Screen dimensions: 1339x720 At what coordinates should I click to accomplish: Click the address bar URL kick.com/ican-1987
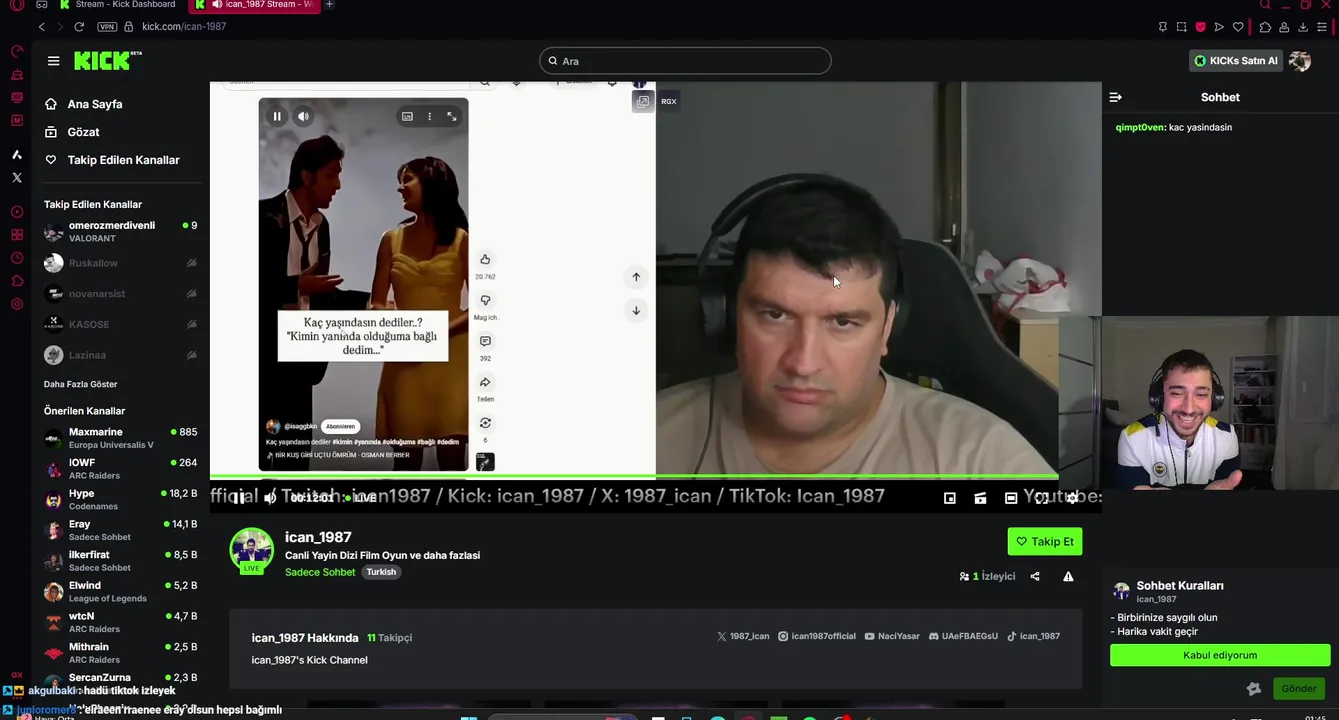[x=184, y=27]
